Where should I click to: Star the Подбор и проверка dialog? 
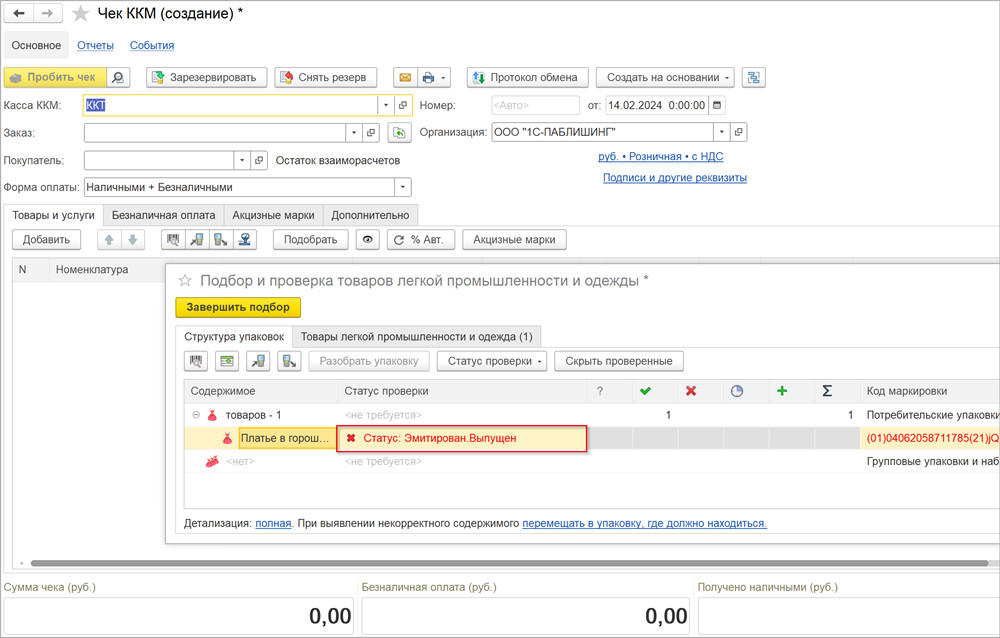[185, 281]
